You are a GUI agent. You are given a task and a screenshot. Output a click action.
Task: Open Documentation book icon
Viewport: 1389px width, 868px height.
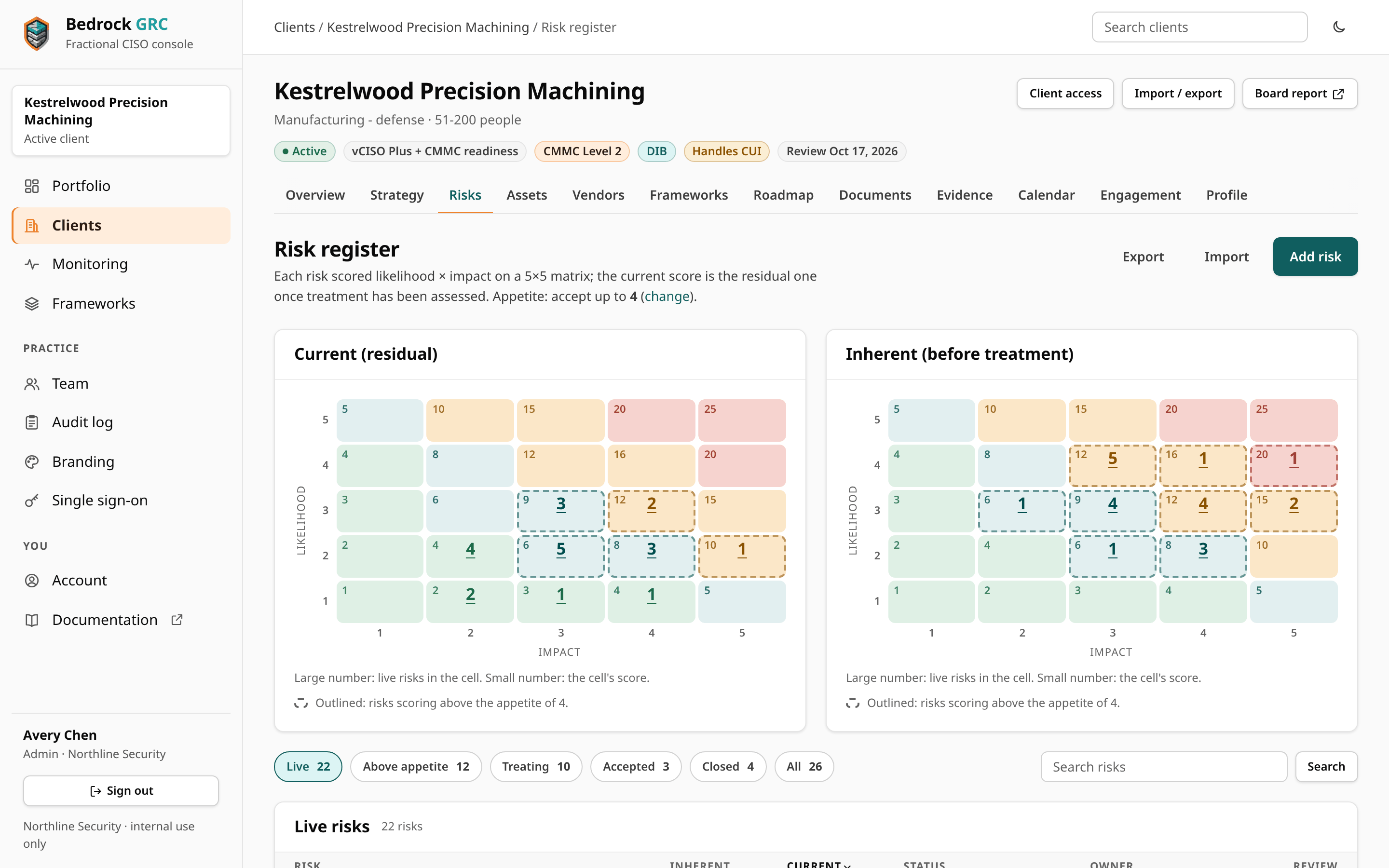(x=31, y=620)
